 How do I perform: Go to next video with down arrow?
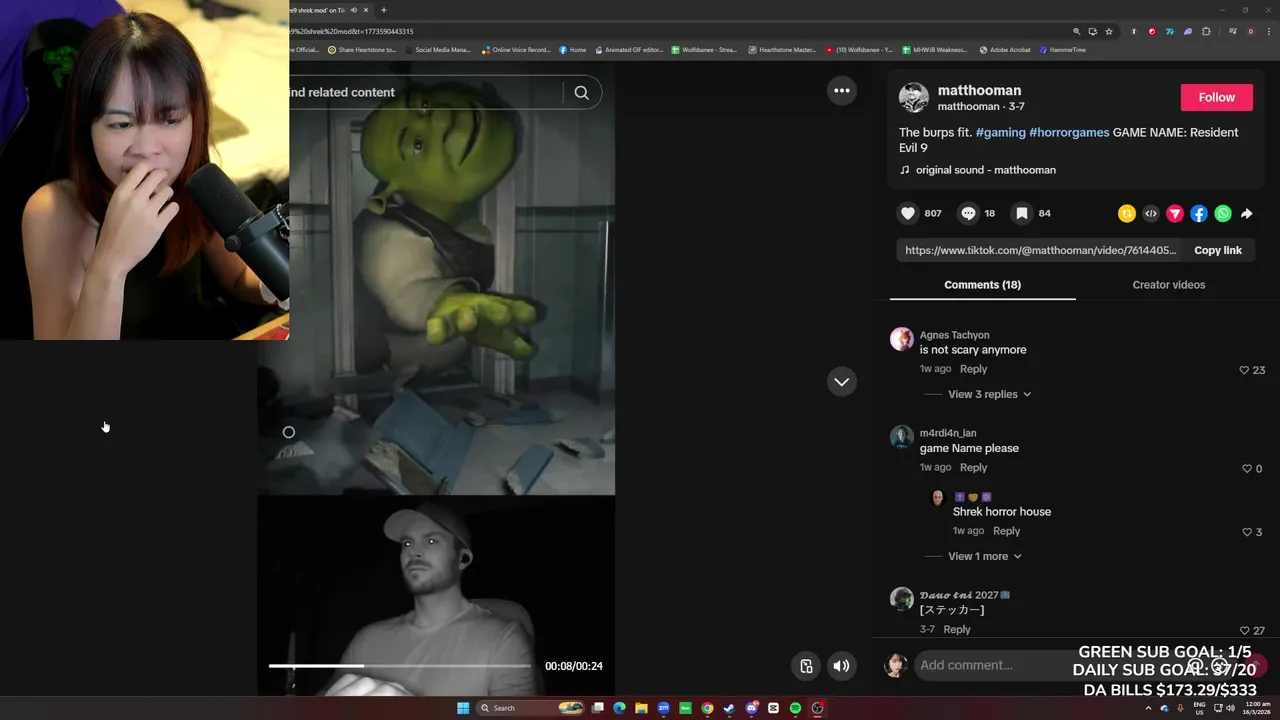pos(842,381)
